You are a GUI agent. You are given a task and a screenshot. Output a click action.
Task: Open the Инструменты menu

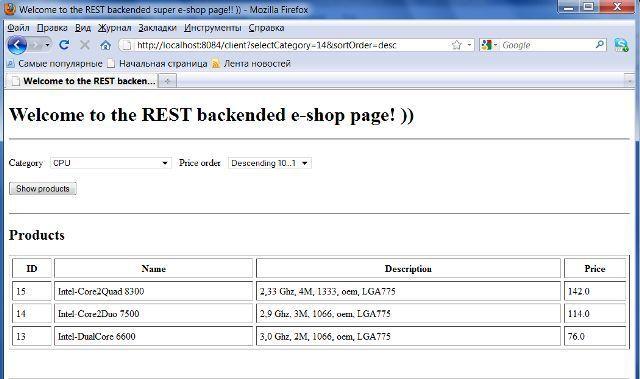pos(212,28)
